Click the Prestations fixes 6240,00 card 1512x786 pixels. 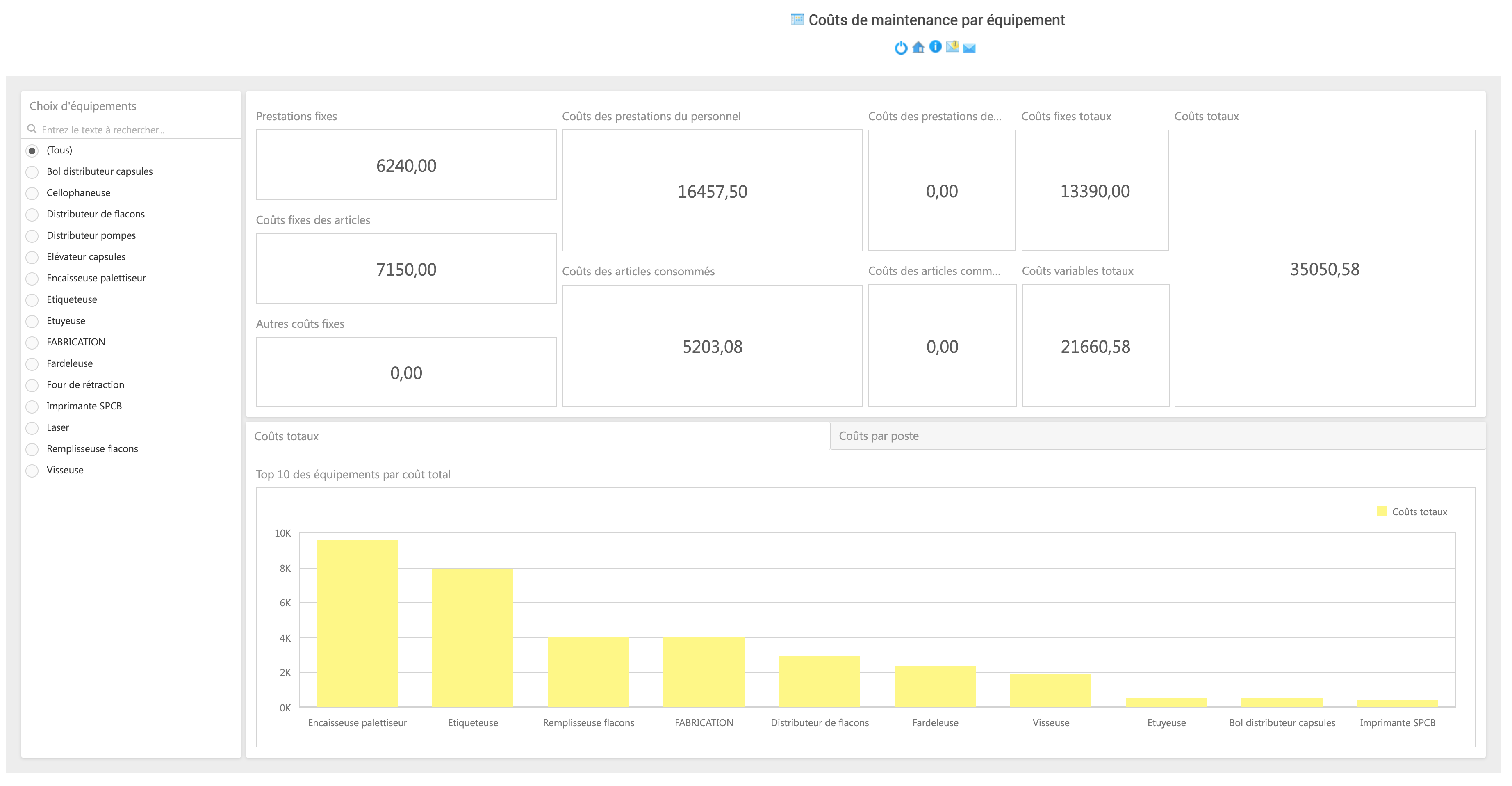pyautogui.click(x=405, y=166)
